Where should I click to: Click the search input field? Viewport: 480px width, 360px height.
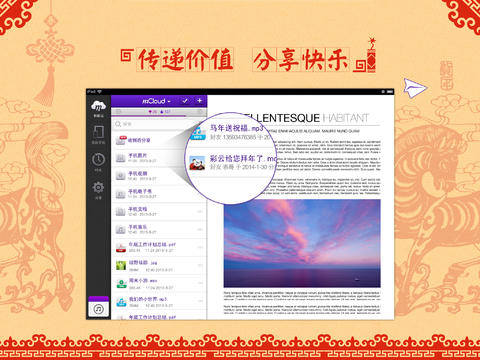pos(159,124)
